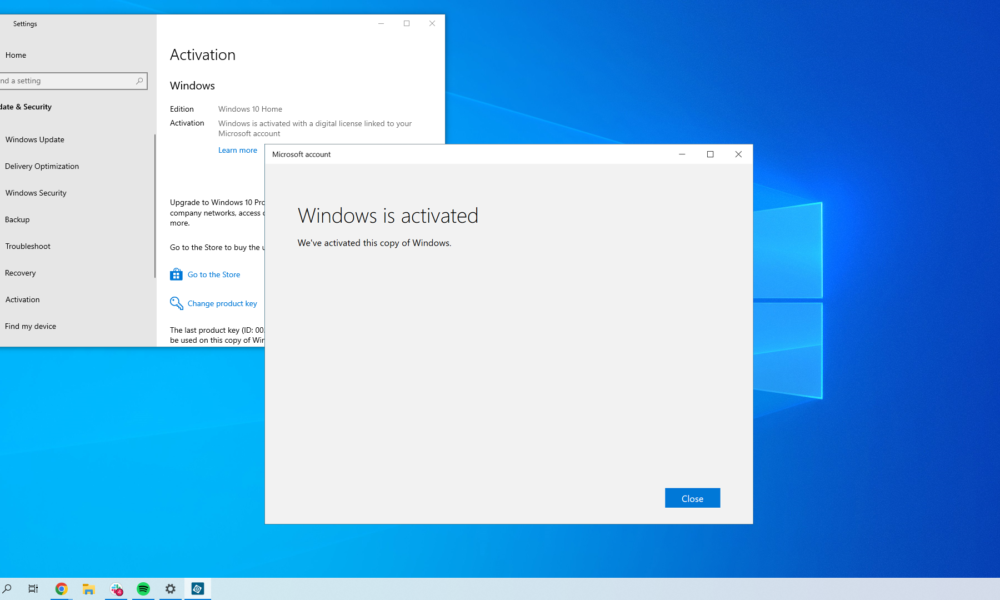Dismiss the activation dialog with the Close button
This screenshot has height=600, width=1000.
(x=692, y=497)
